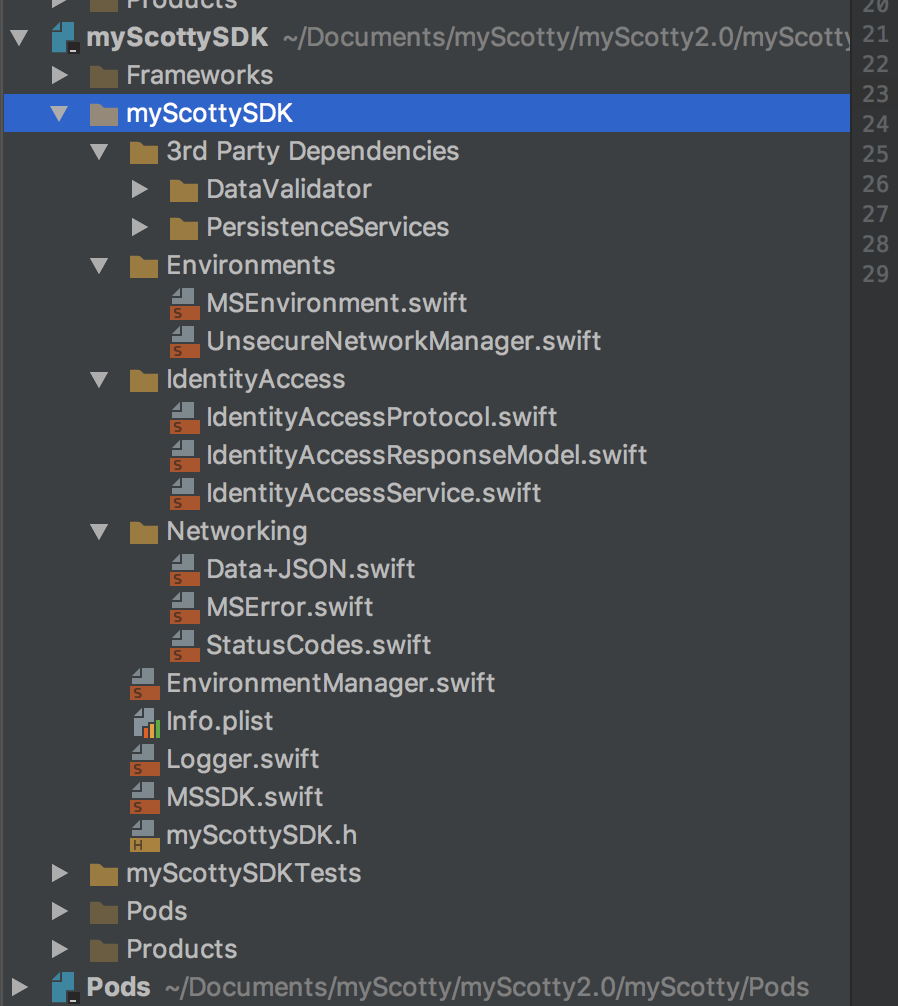The width and height of the screenshot is (898, 1006).
Task: Click the MSError.swift file icon
Action: [184, 608]
